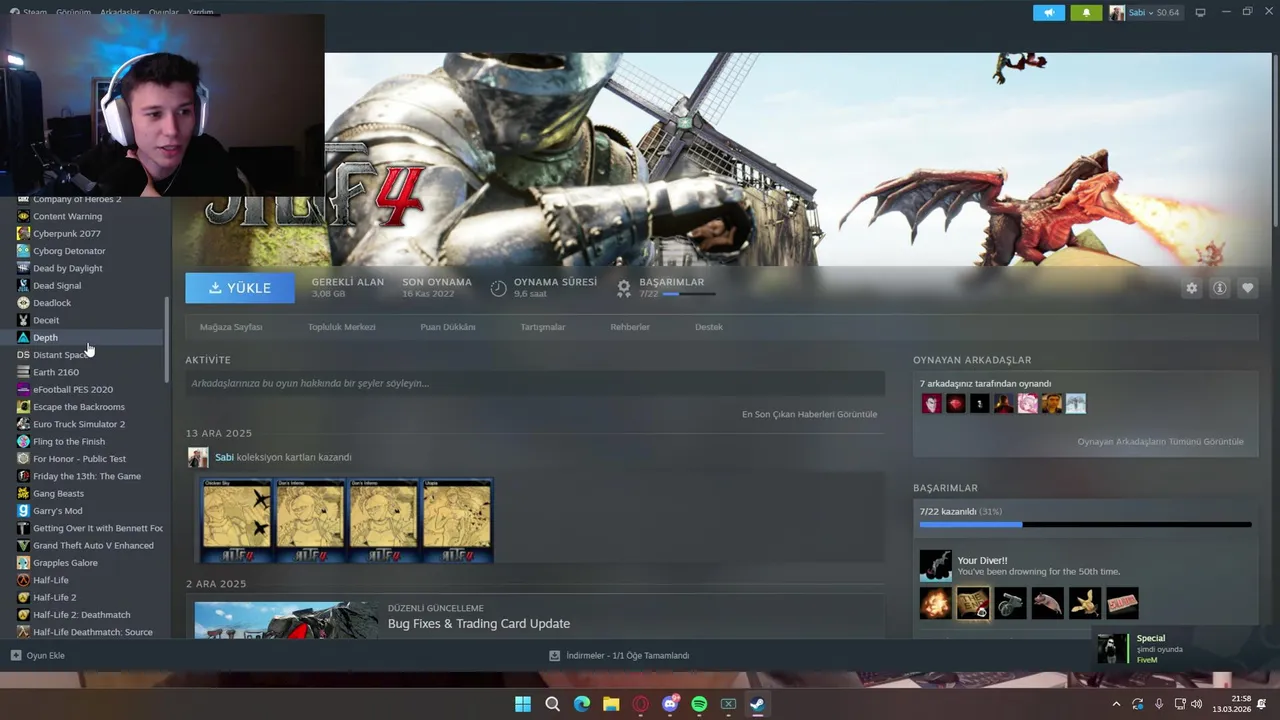This screenshot has width=1280, height=720.
Task: Click Oyun Ekle at bottom left
Action: point(38,656)
